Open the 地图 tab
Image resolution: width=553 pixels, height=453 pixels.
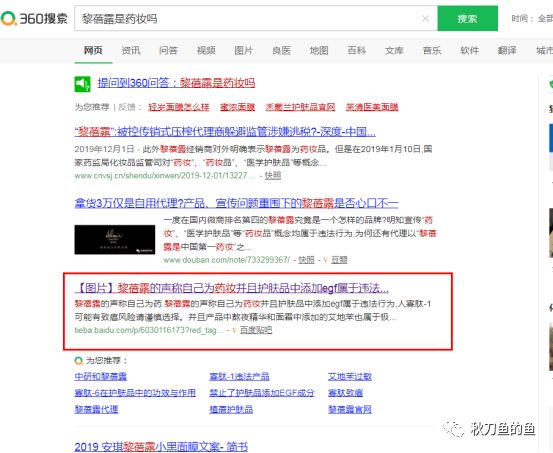tap(319, 50)
